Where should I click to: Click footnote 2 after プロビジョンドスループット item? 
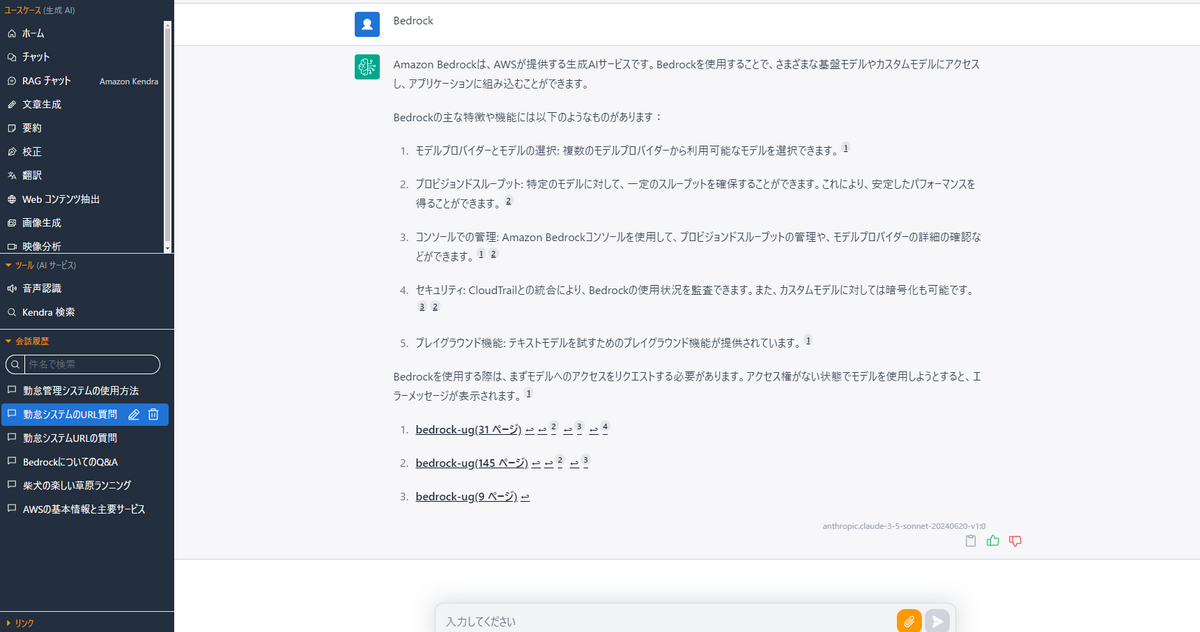[x=508, y=201]
